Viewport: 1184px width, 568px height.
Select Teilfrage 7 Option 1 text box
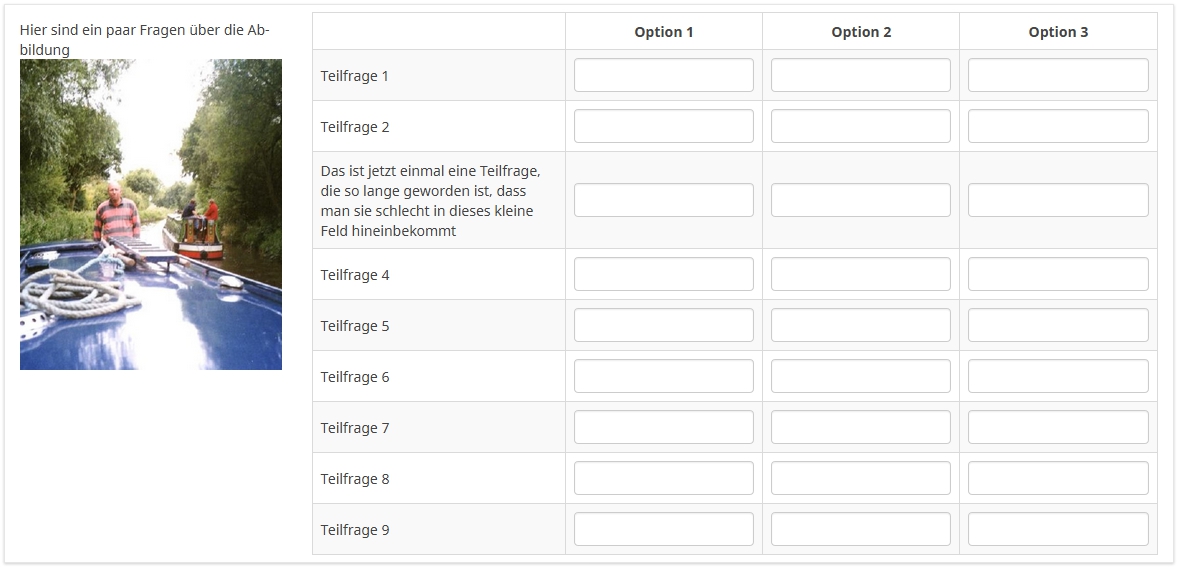pos(663,427)
